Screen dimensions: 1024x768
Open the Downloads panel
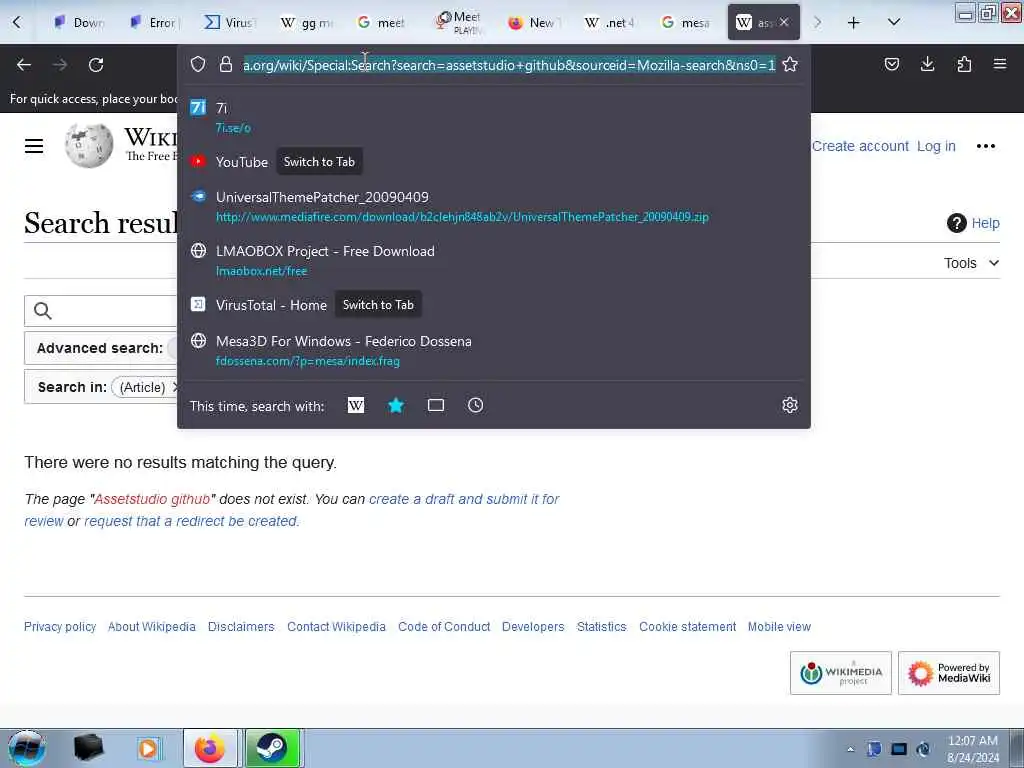coord(927,64)
